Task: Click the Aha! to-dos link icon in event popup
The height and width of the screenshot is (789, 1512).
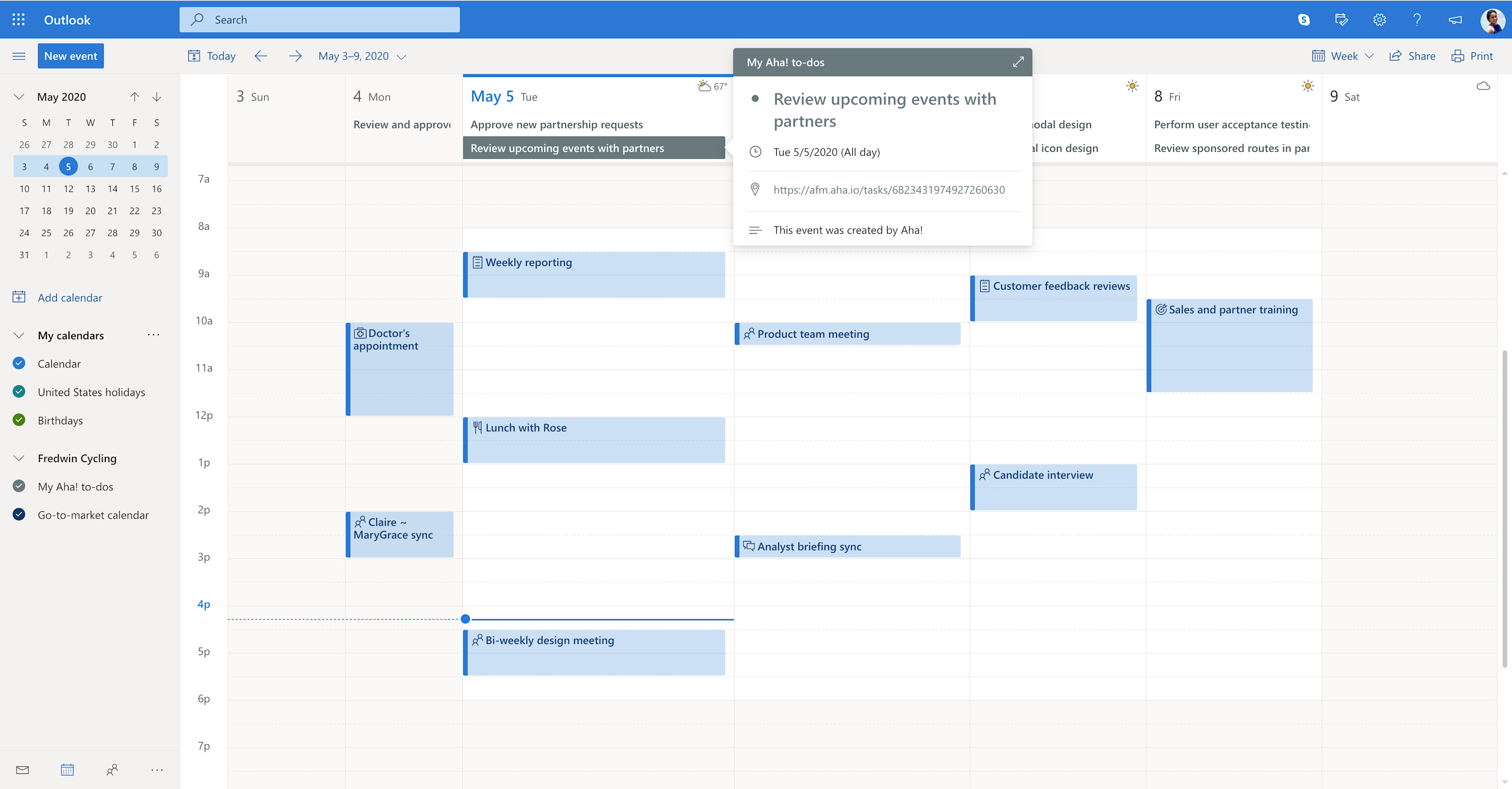Action: pyautogui.click(x=755, y=190)
